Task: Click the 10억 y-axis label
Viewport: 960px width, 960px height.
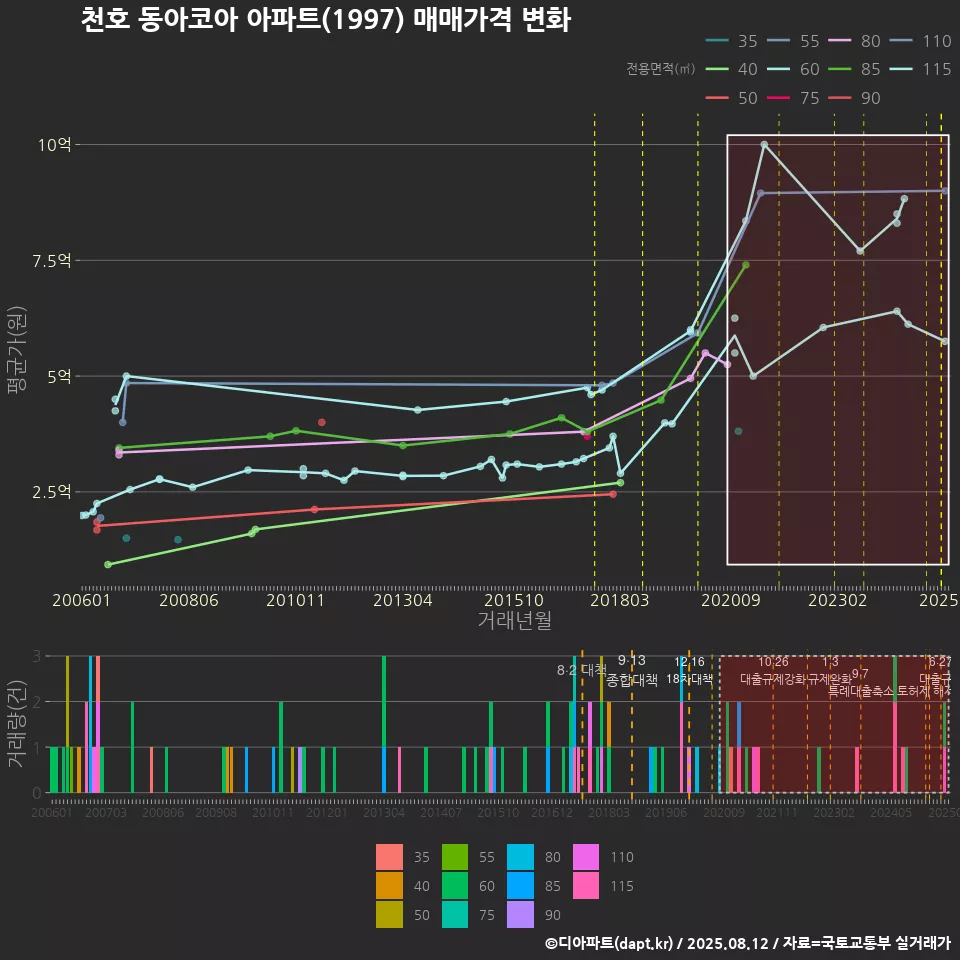Action: tap(54, 145)
